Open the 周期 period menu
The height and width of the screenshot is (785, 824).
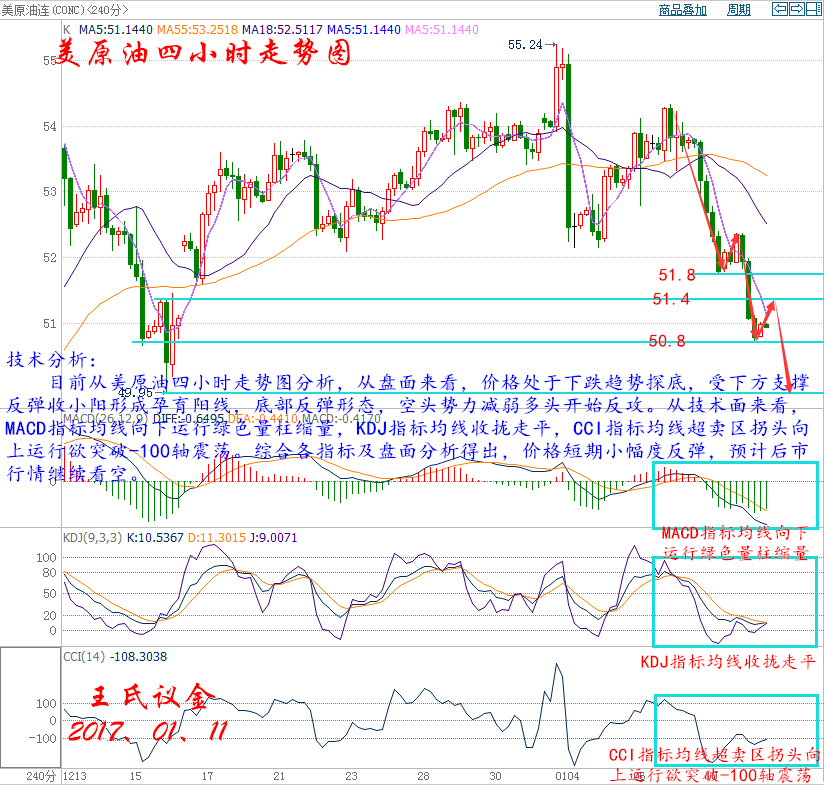[x=738, y=10]
